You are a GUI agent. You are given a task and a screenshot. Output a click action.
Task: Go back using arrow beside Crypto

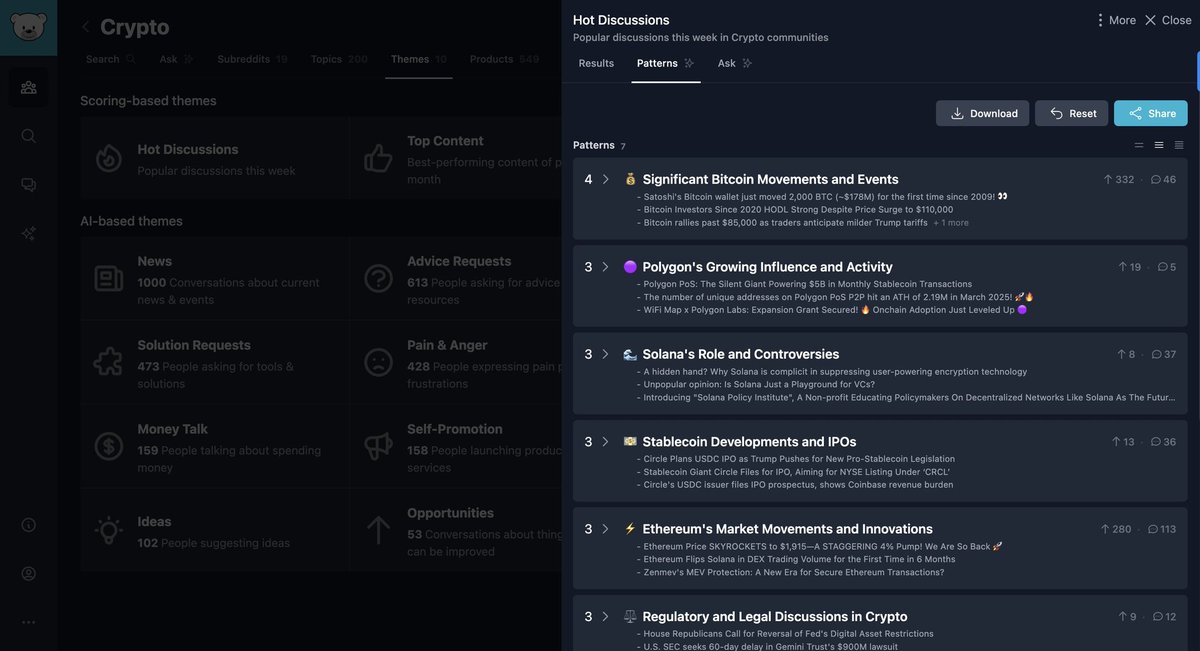coord(86,27)
